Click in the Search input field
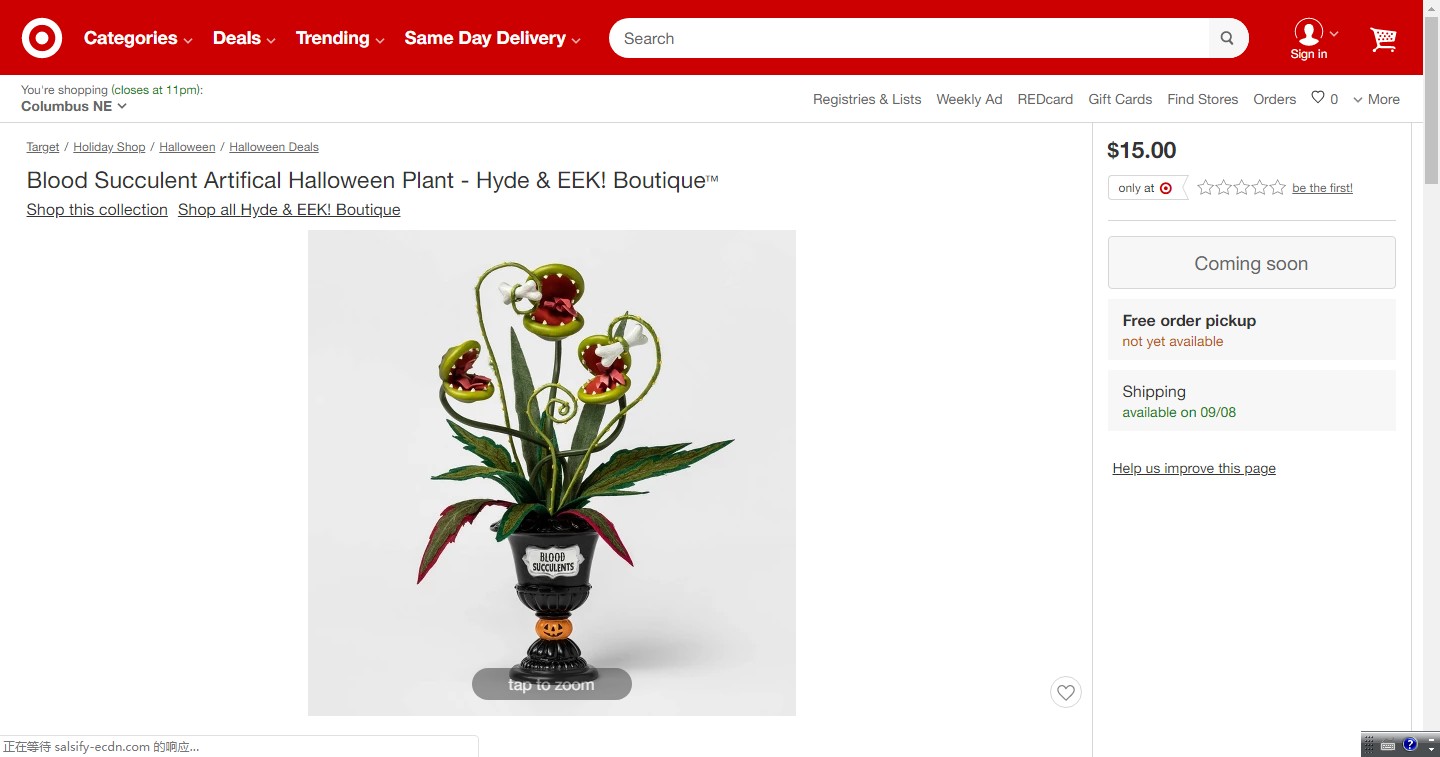Viewport: 1440px width, 757px height. point(910,38)
